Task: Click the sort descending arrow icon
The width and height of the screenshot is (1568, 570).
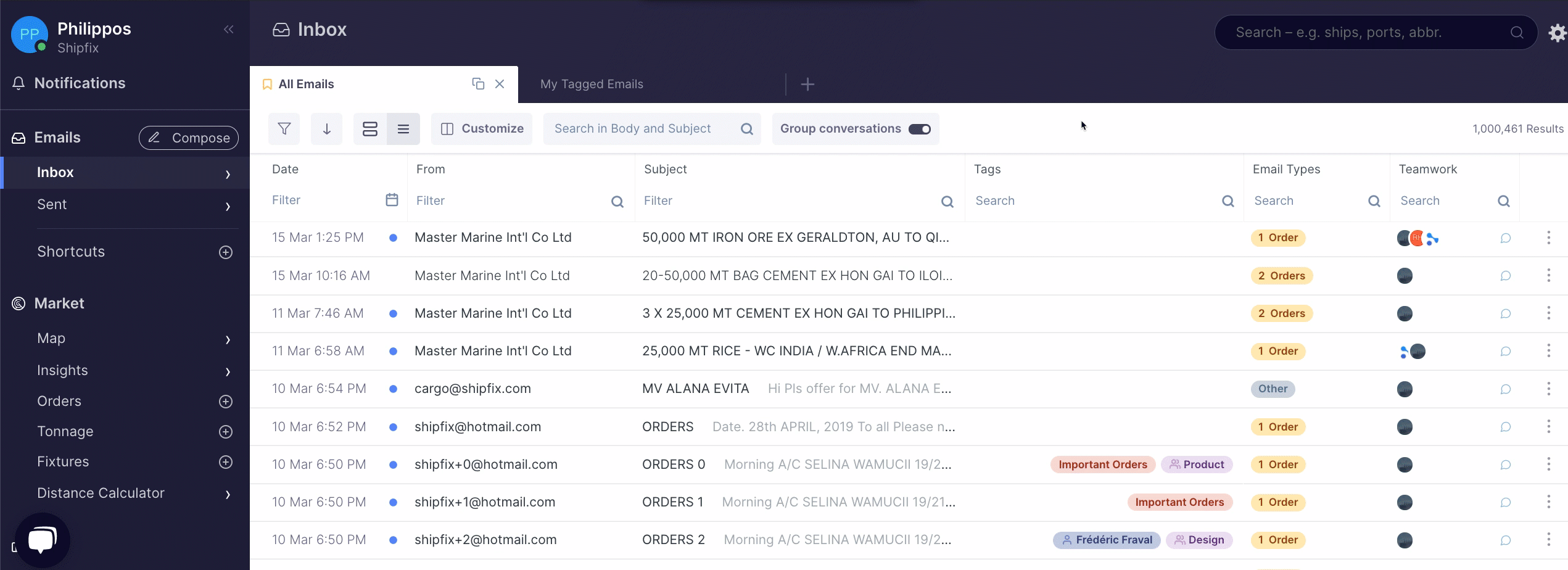Action: click(x=326, y=129)
